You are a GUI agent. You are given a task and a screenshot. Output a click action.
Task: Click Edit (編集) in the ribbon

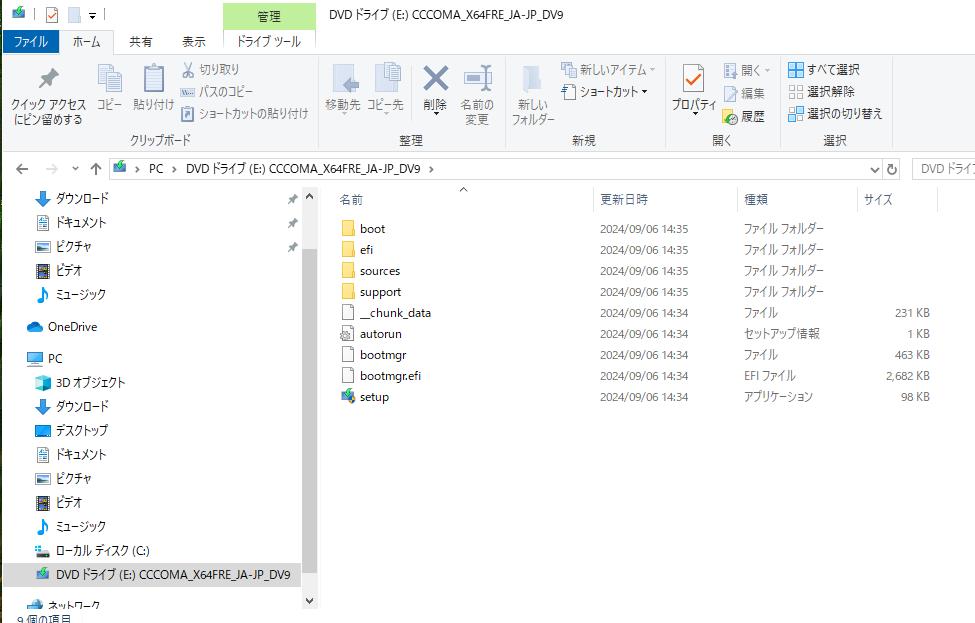click(x=744, y=93)
